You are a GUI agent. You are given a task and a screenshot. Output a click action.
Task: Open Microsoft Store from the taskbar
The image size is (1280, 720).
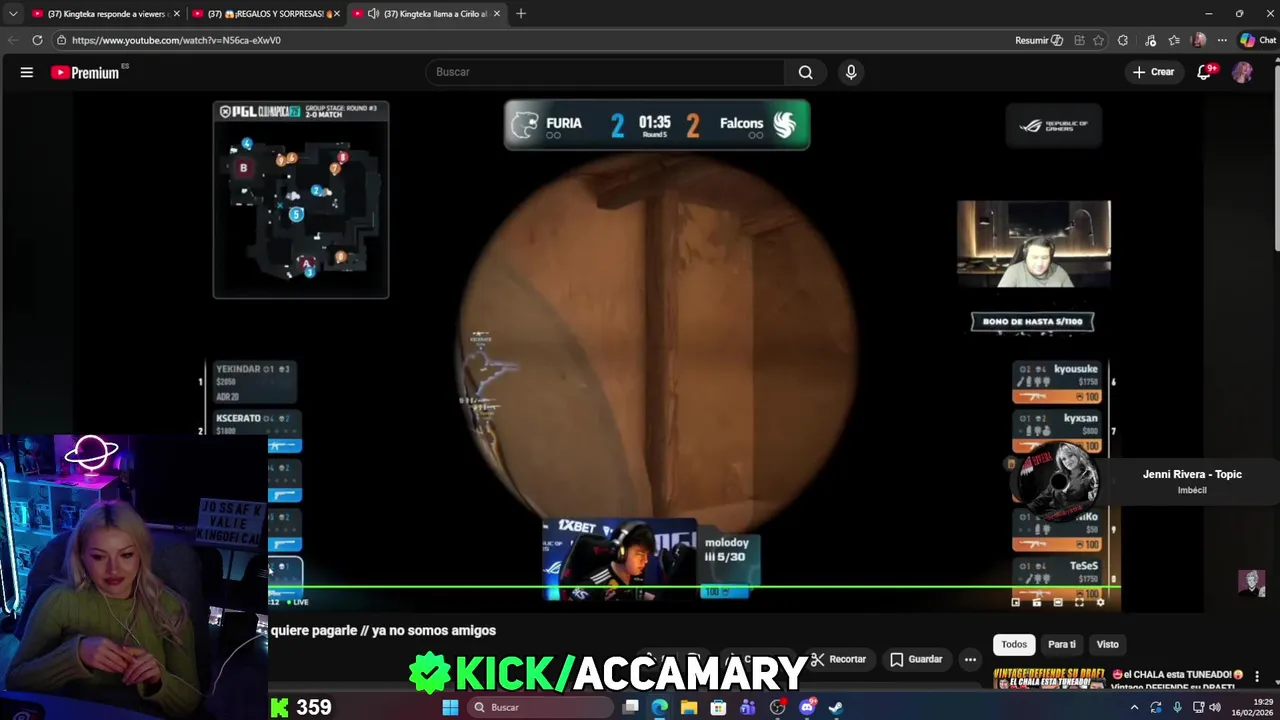(718, 707)
